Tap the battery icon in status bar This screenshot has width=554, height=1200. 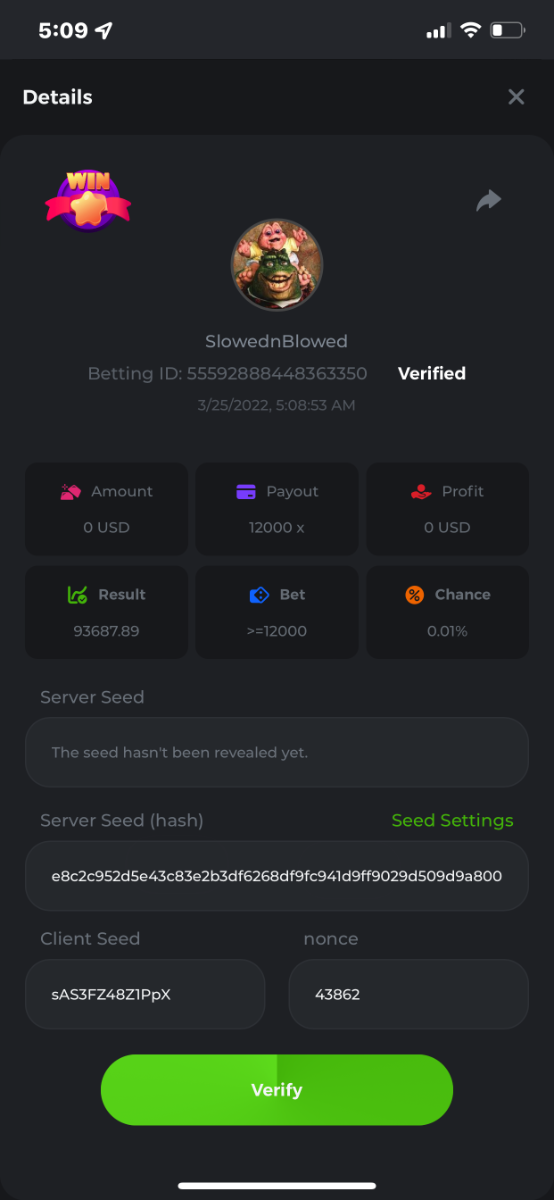[x=508, y=31]
